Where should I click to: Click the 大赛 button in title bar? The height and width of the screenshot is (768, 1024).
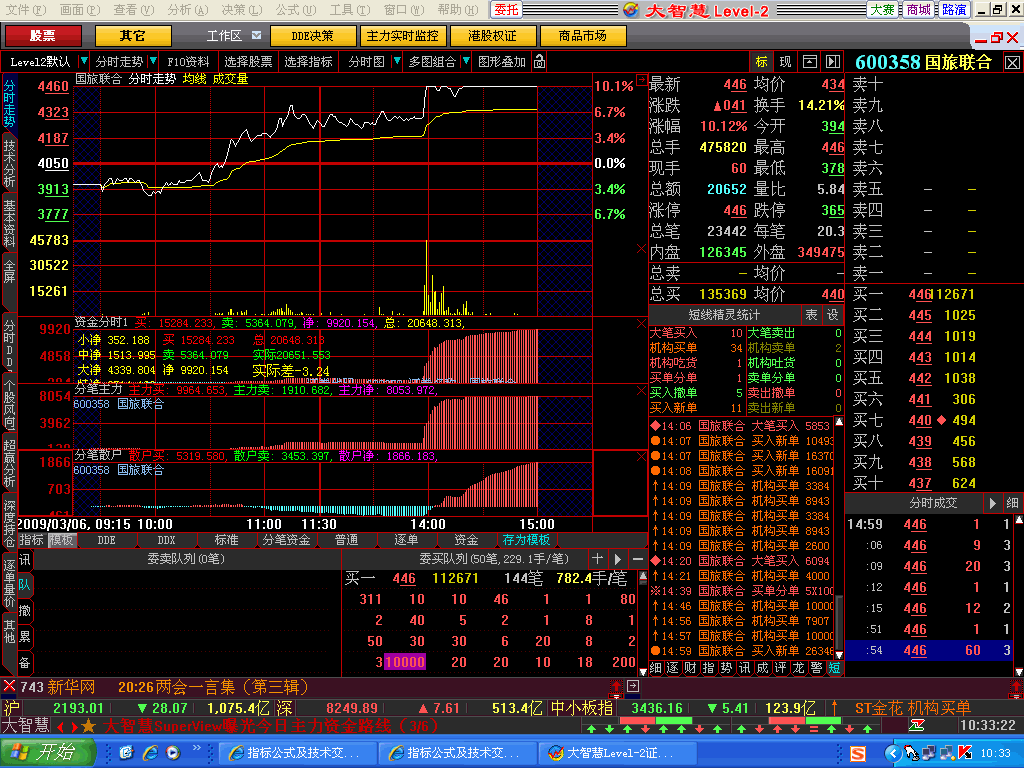click(x=883, y=10)
